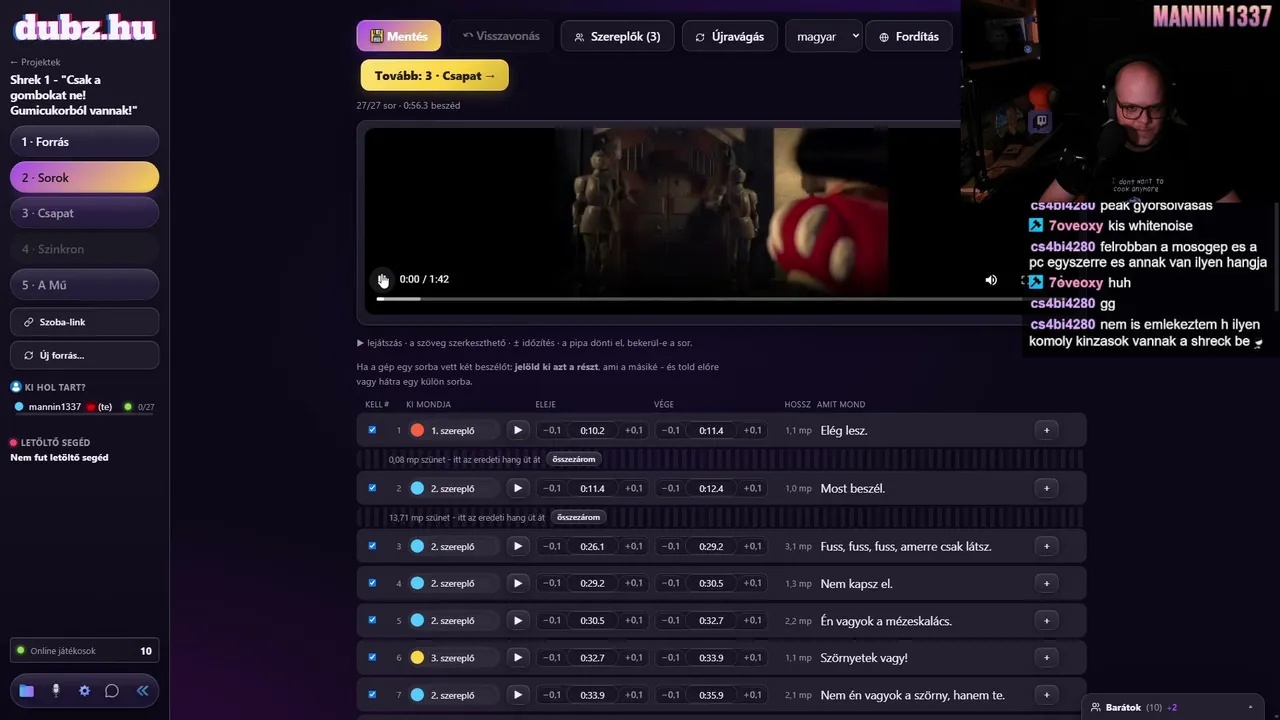The height and width of the screenshot is (720, 1280).
Task: Go to step '1 · Forrás'
Action: (x=84, y=142)
